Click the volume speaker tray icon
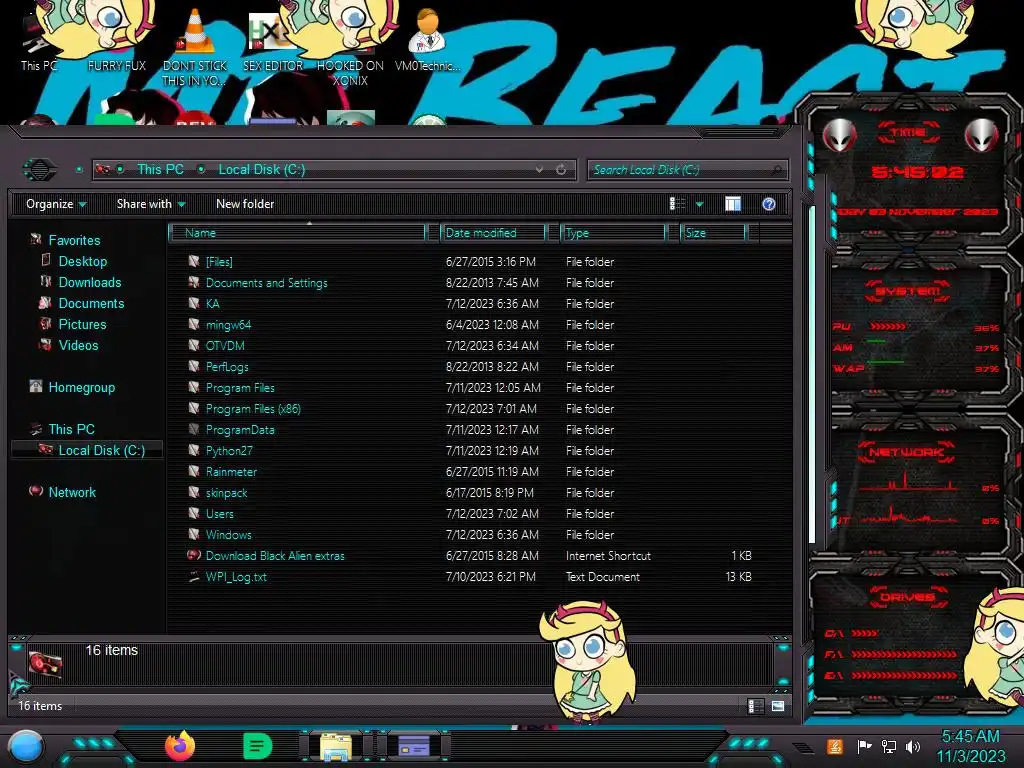This screenshot has height=768, width=1024. click(913, 746)
